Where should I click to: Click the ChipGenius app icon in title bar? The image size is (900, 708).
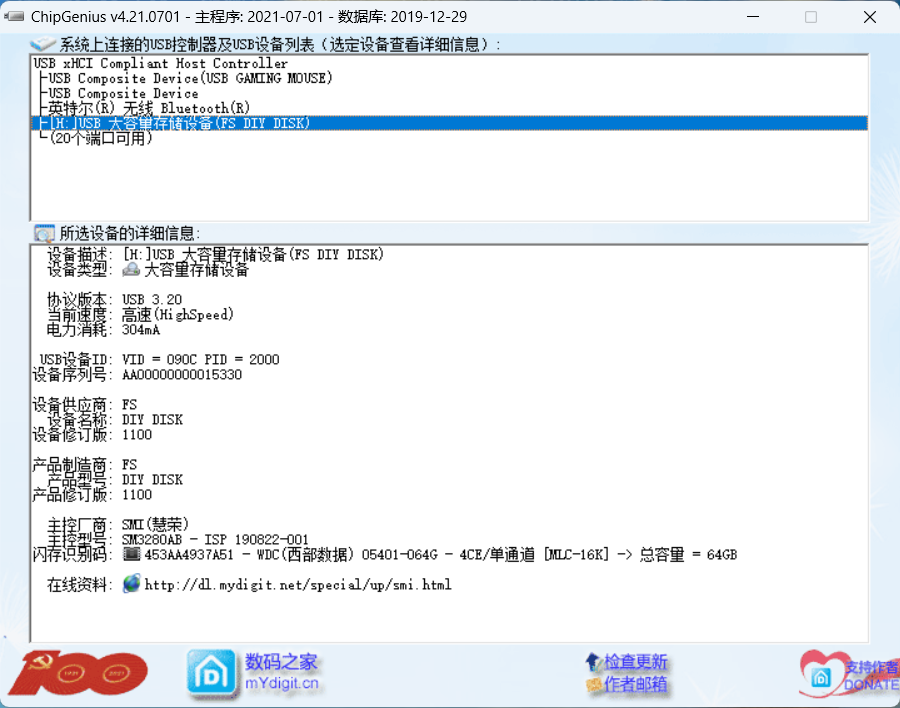click(14, 16)
